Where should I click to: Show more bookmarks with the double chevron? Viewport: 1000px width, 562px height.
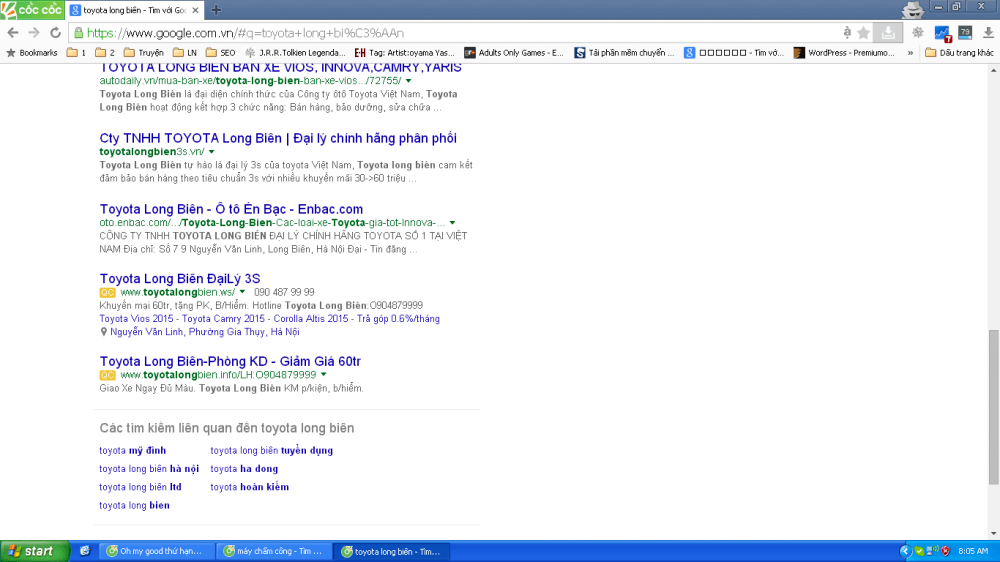[910, 53]
